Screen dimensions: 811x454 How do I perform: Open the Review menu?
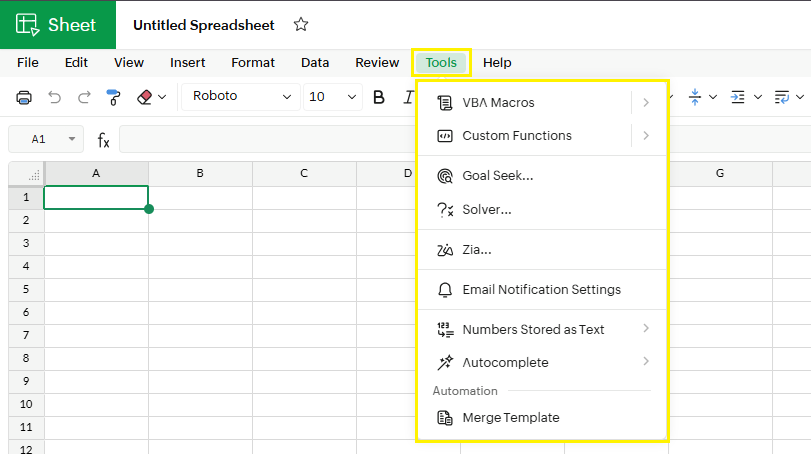click(x=377, y=63)
